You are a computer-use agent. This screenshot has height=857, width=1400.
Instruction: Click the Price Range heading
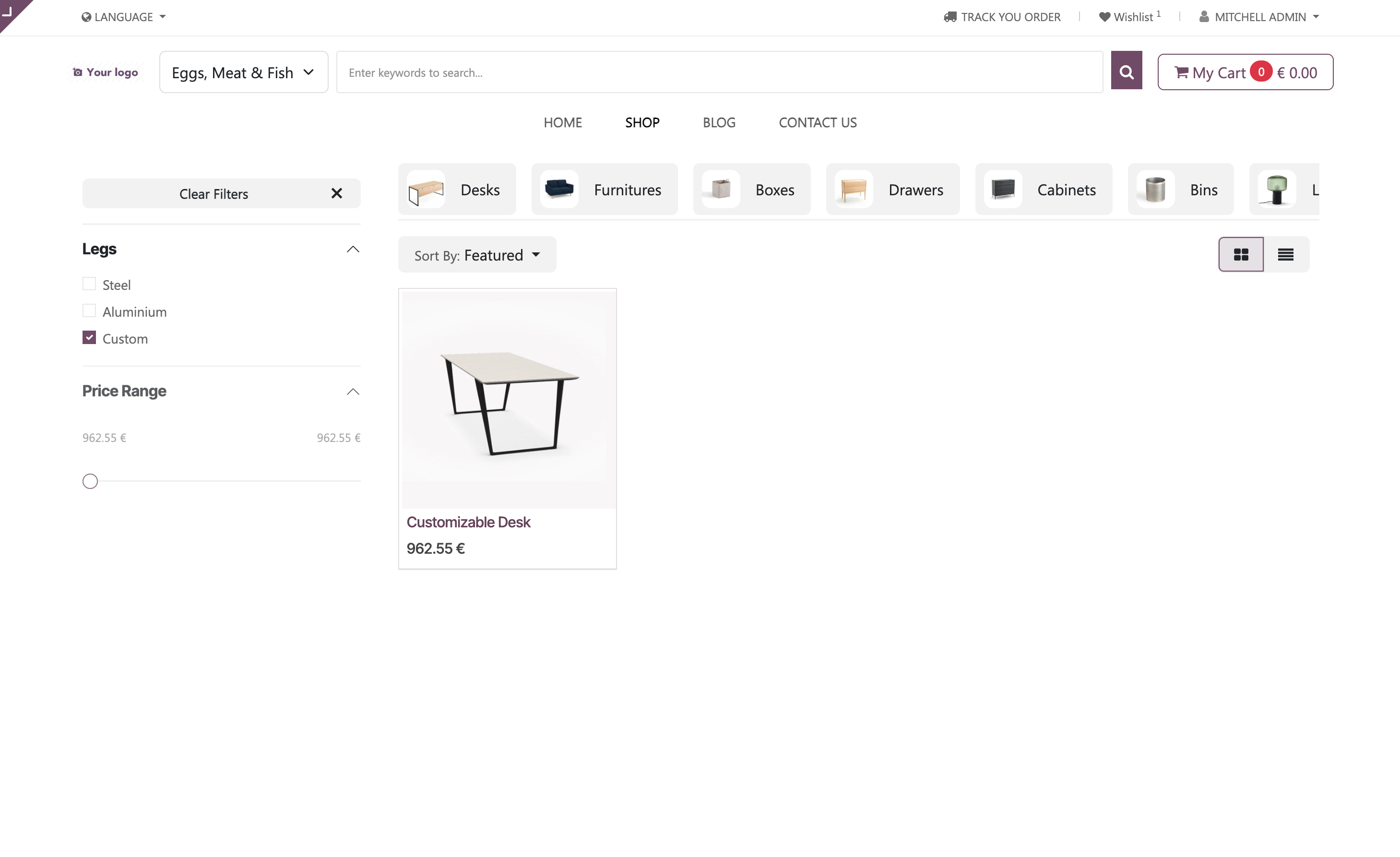point(124,391)
